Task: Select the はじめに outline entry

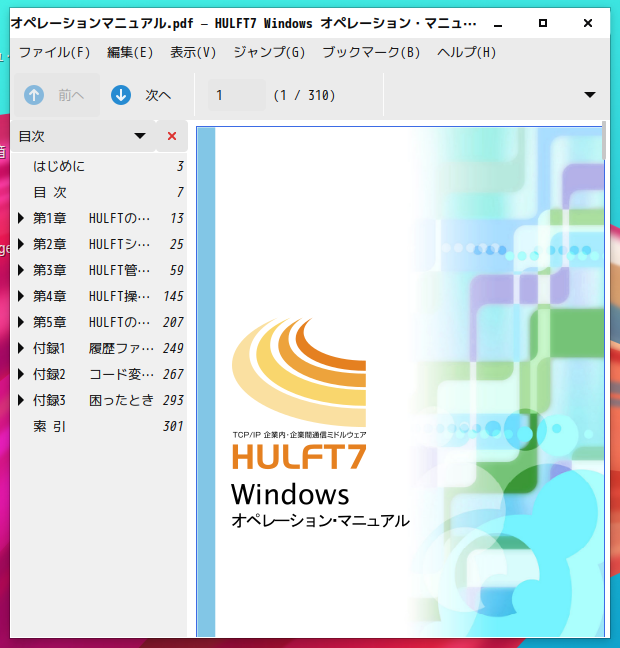Action: tap(59, 166)
